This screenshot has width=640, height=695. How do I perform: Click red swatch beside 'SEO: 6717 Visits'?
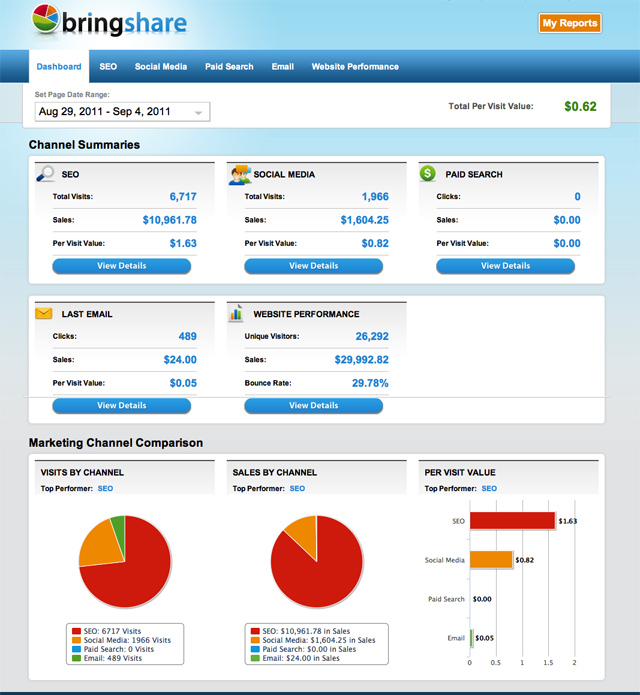[76, 631]
